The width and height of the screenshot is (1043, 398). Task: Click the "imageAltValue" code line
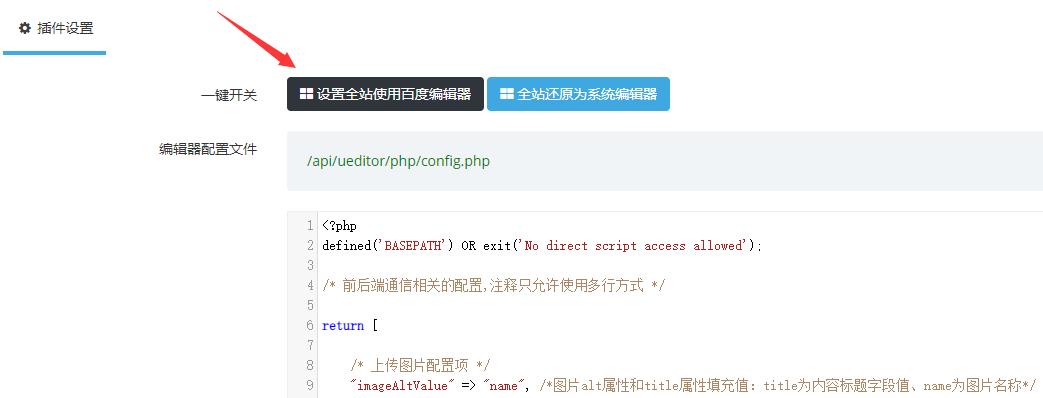pyautogui.click(x=694, y=385)
